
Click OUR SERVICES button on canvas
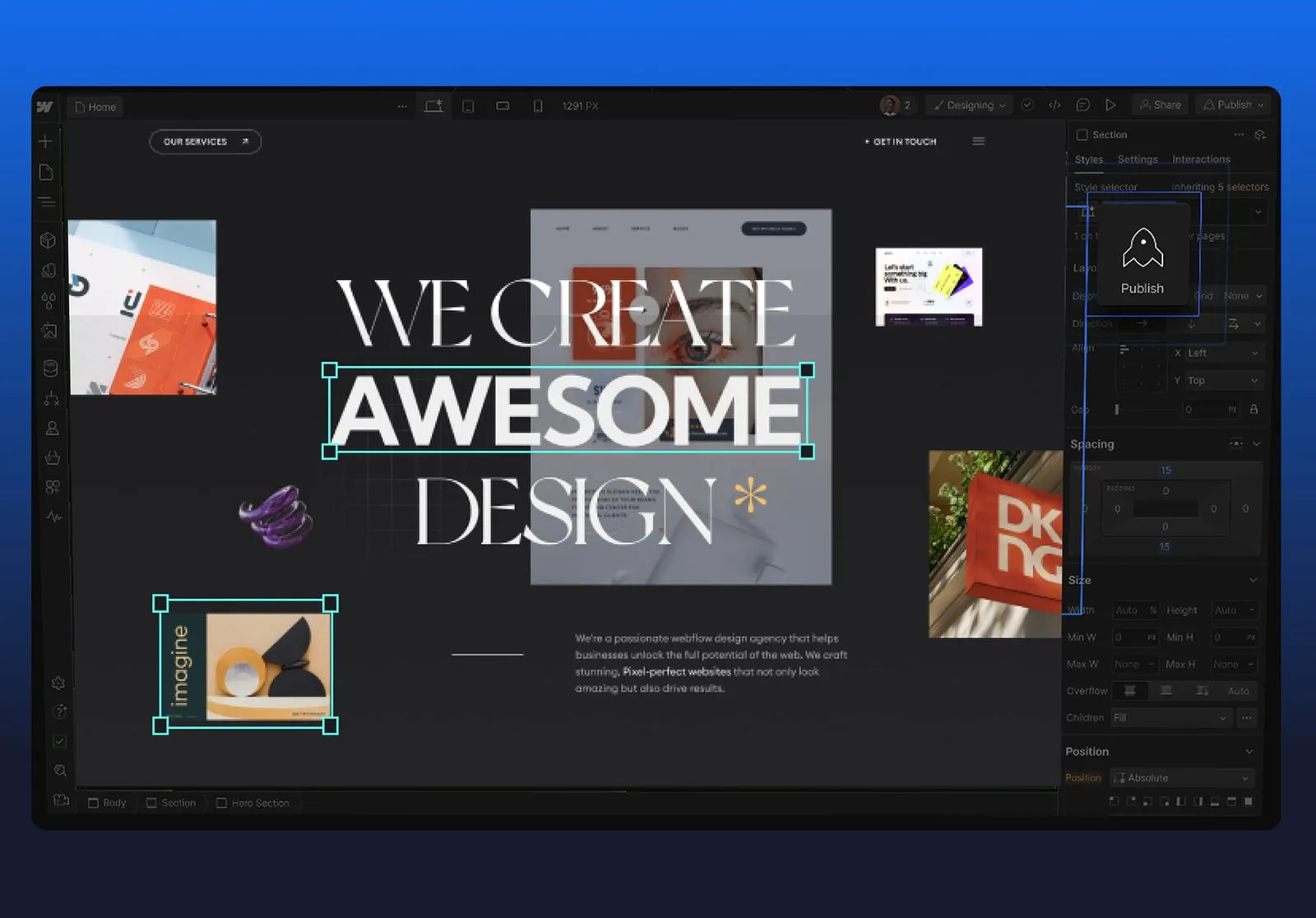tap(205, 141)
